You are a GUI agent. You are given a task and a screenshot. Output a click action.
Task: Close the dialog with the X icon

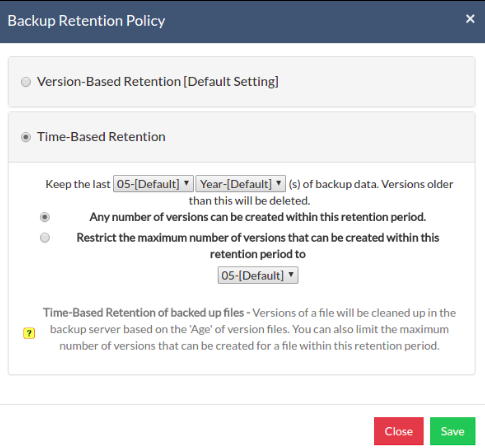point(470,19)
